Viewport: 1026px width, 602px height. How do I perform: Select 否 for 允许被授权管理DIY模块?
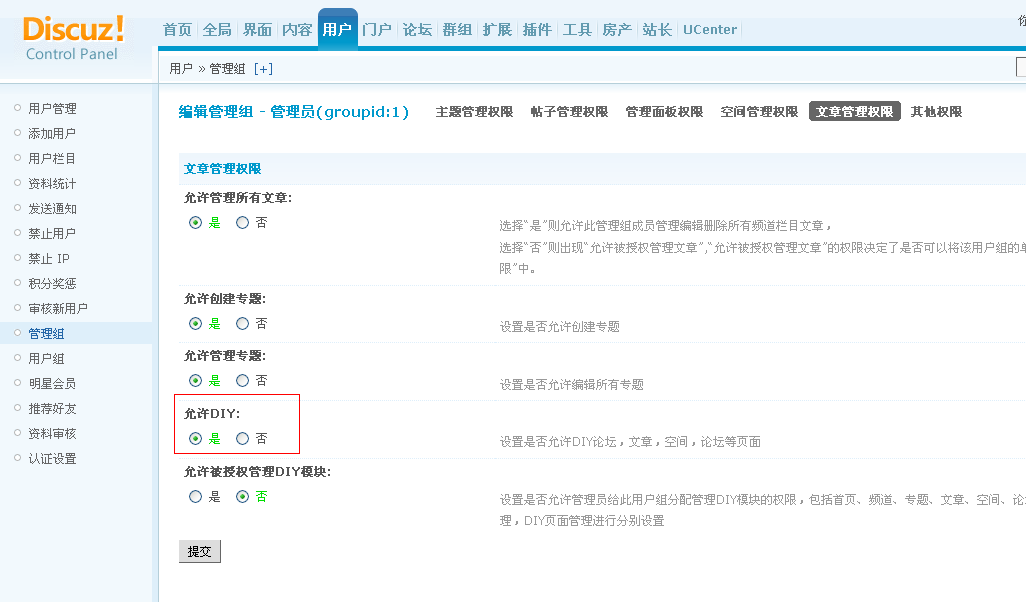point(242,497)
